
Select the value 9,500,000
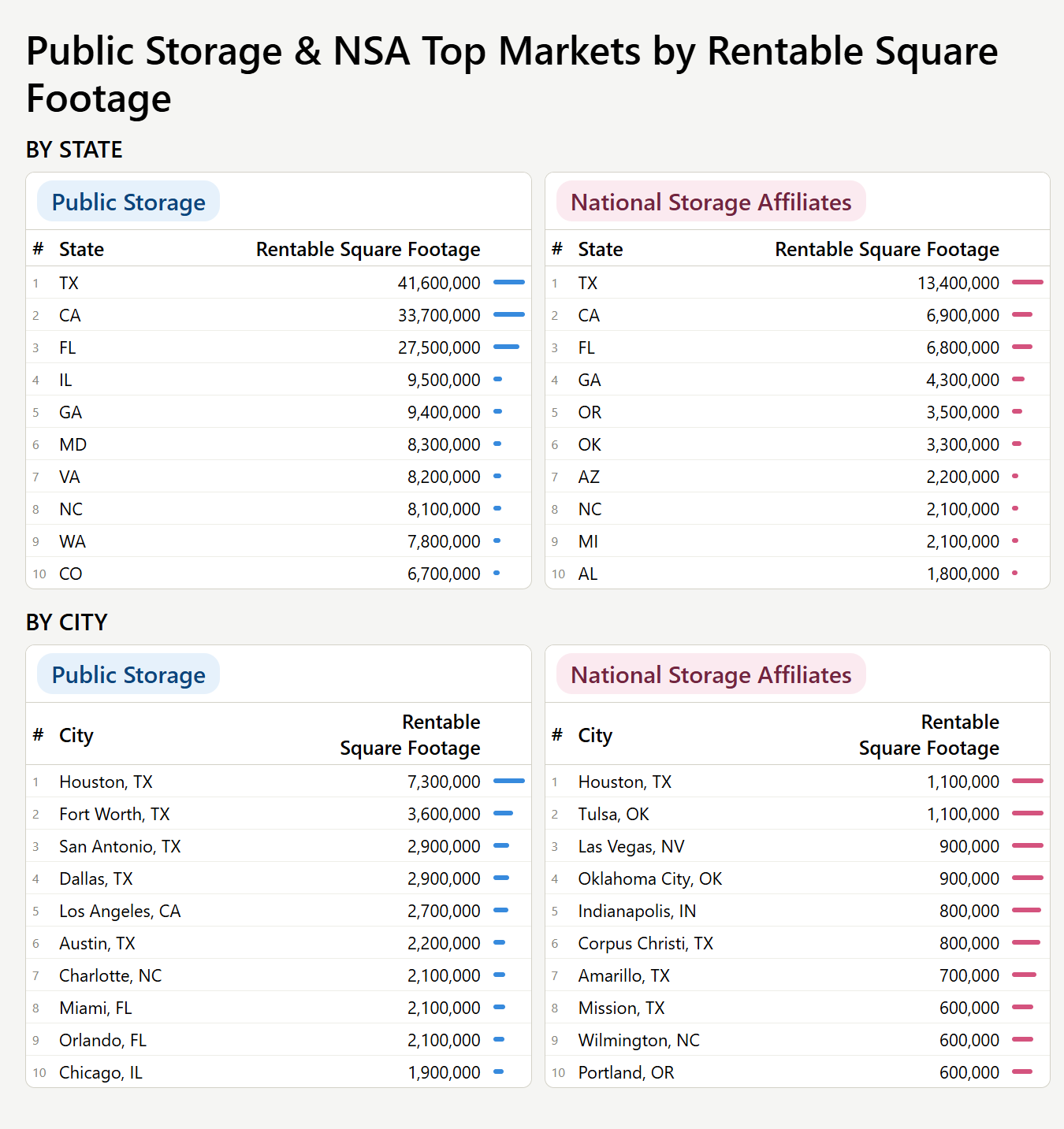(444, 380)
